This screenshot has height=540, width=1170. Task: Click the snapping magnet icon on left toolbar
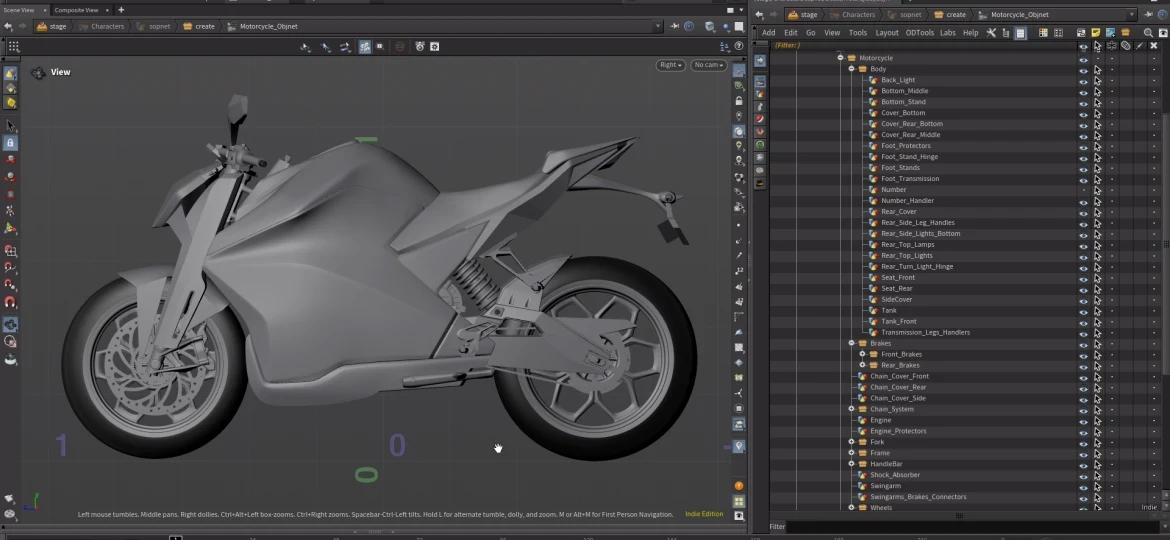tap(10, 302)
